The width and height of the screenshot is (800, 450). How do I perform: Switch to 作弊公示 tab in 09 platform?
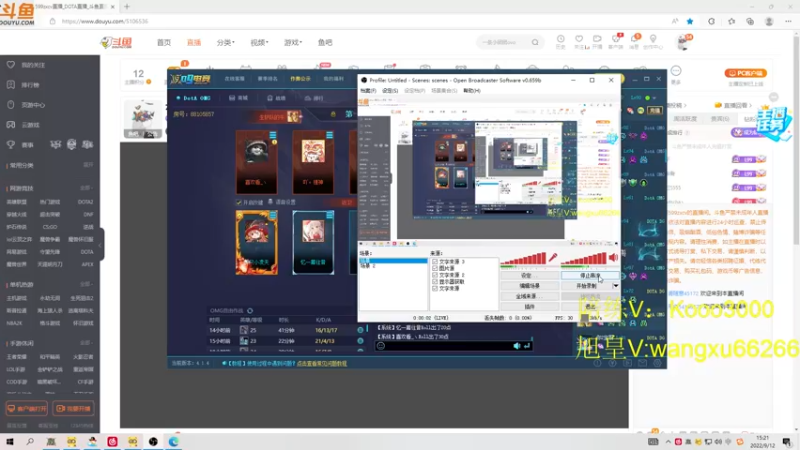pyautogui.click(x=301, y=79)
